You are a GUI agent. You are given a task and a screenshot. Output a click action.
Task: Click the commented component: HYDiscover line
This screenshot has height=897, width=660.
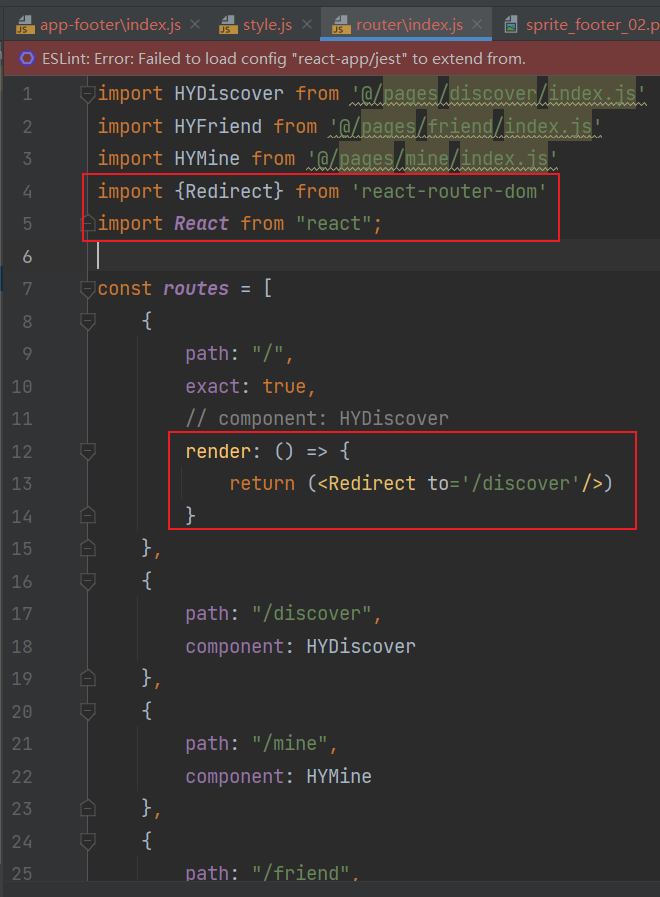pyautogui.click(x=317, y=418)
